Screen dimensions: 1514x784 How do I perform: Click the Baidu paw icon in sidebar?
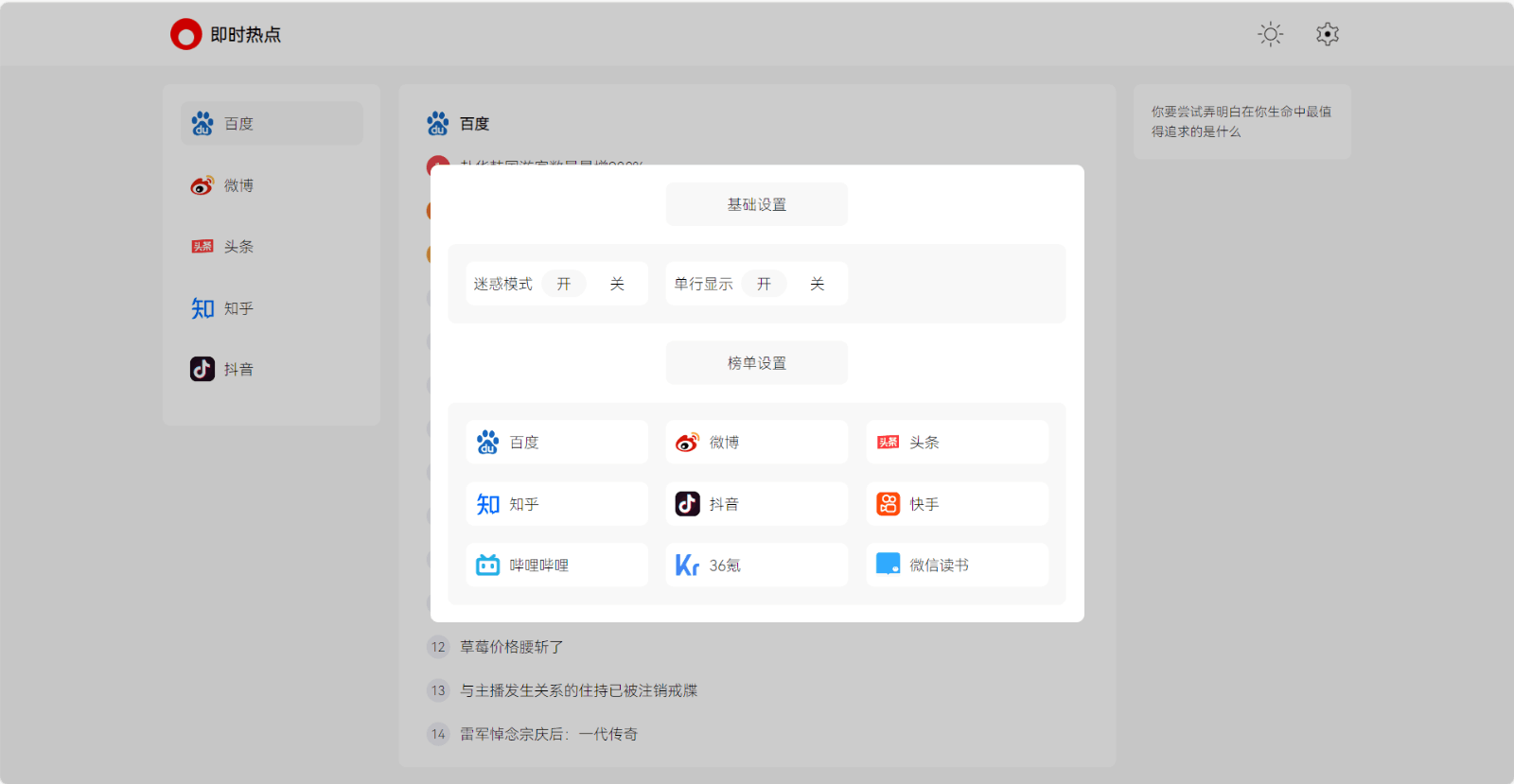(x=202, y=124)
